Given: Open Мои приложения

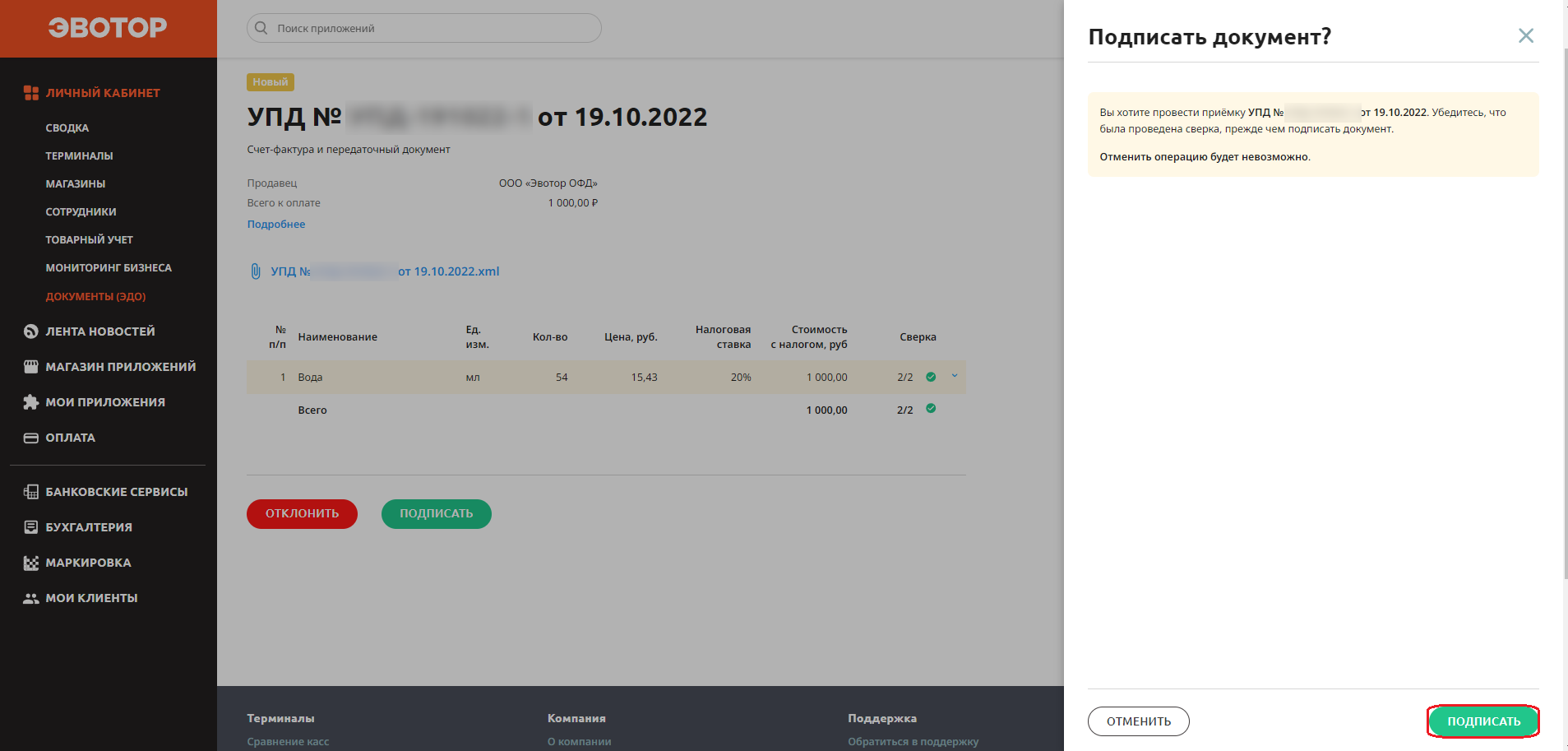Looking at the screenshot, I should [105, 402].
